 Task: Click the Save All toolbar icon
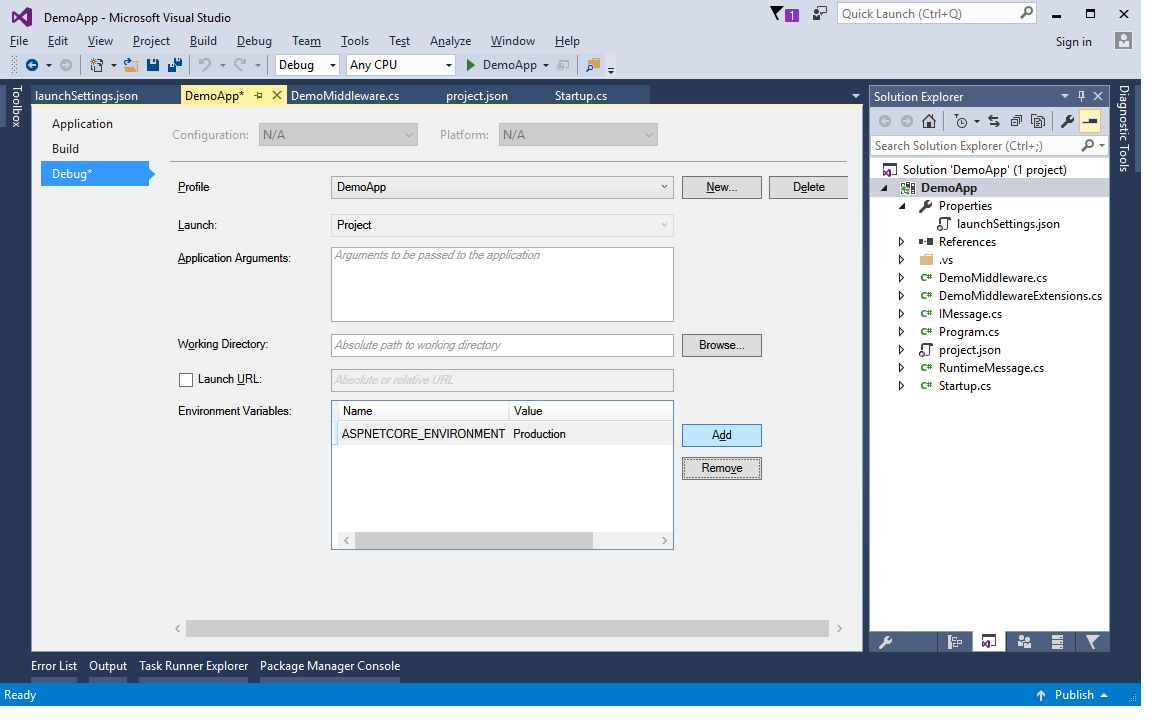point(175,65)
